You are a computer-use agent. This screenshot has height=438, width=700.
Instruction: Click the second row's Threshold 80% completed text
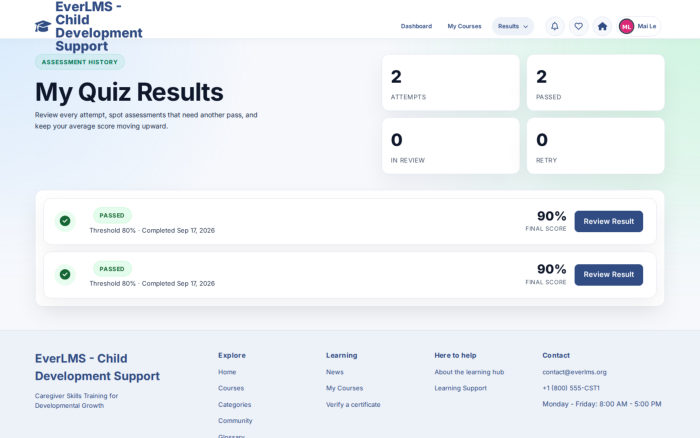click(x=152, y=284)
